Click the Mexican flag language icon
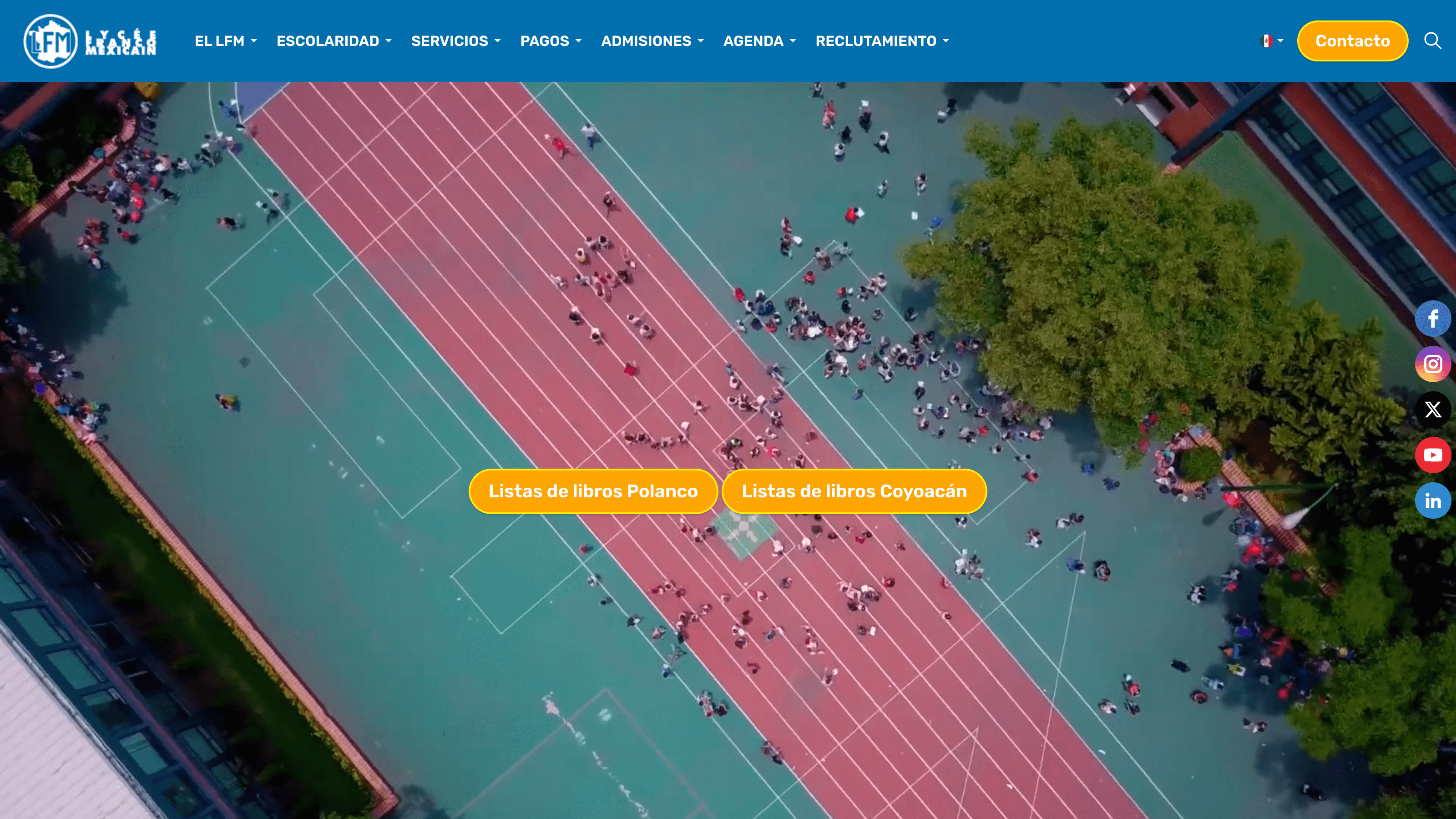Screen dimensions: 1456x819 point(1266,40)
